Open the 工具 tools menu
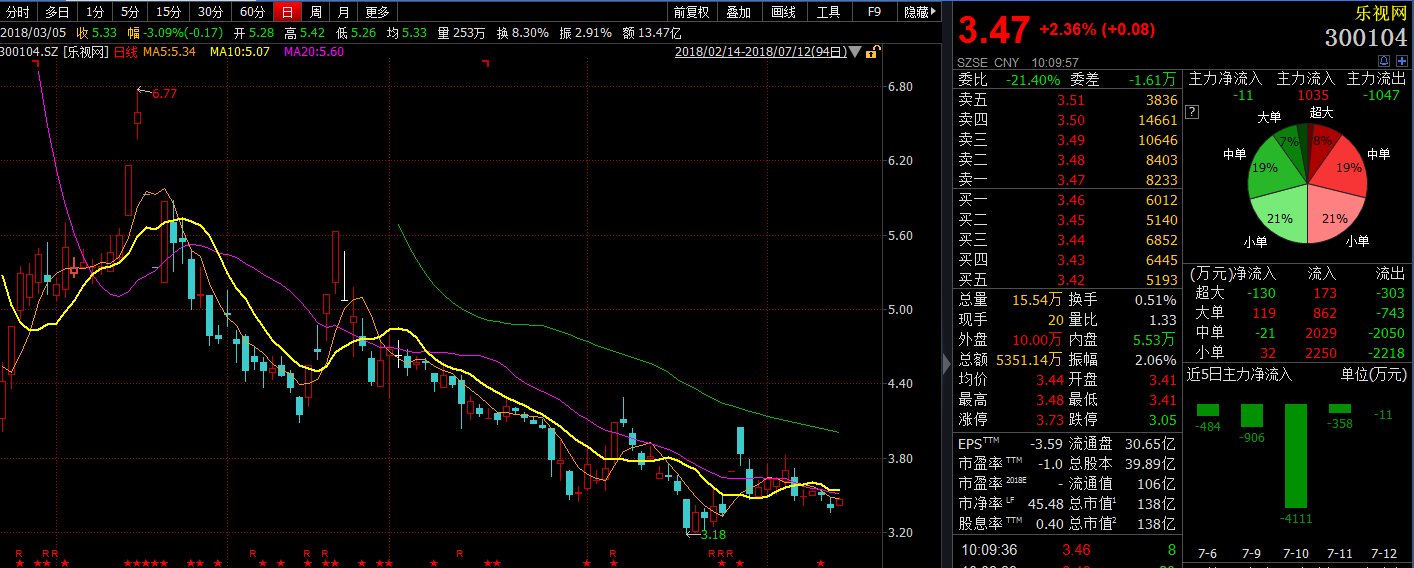 829,12
